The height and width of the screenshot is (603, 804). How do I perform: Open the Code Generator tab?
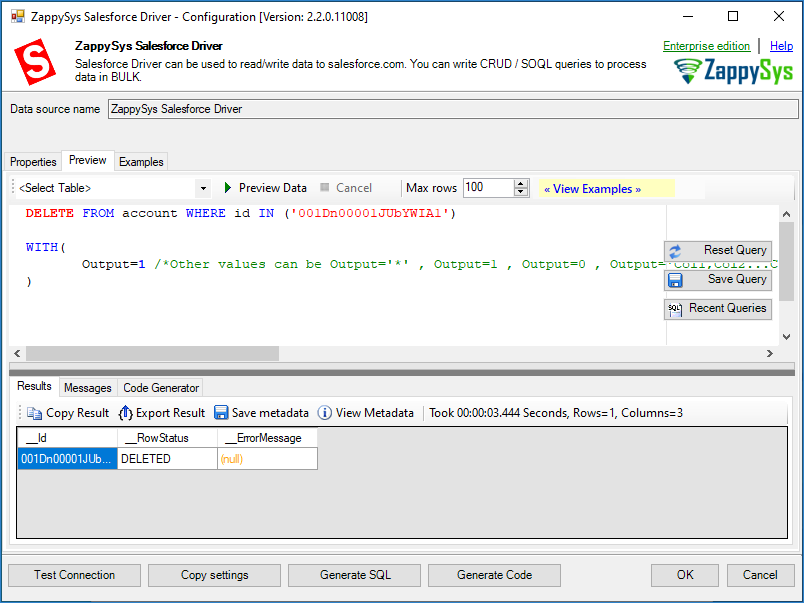(161, 388)
